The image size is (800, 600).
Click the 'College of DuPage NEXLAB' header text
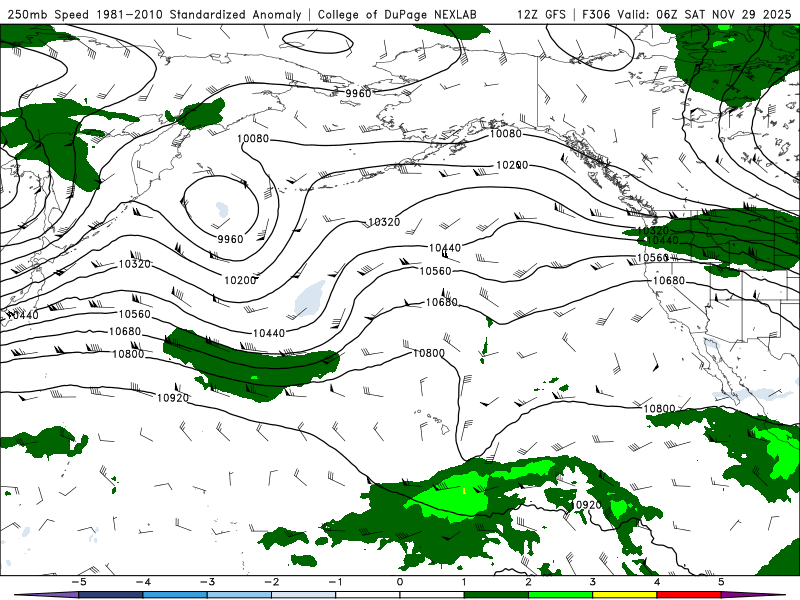tap(397, 14)
